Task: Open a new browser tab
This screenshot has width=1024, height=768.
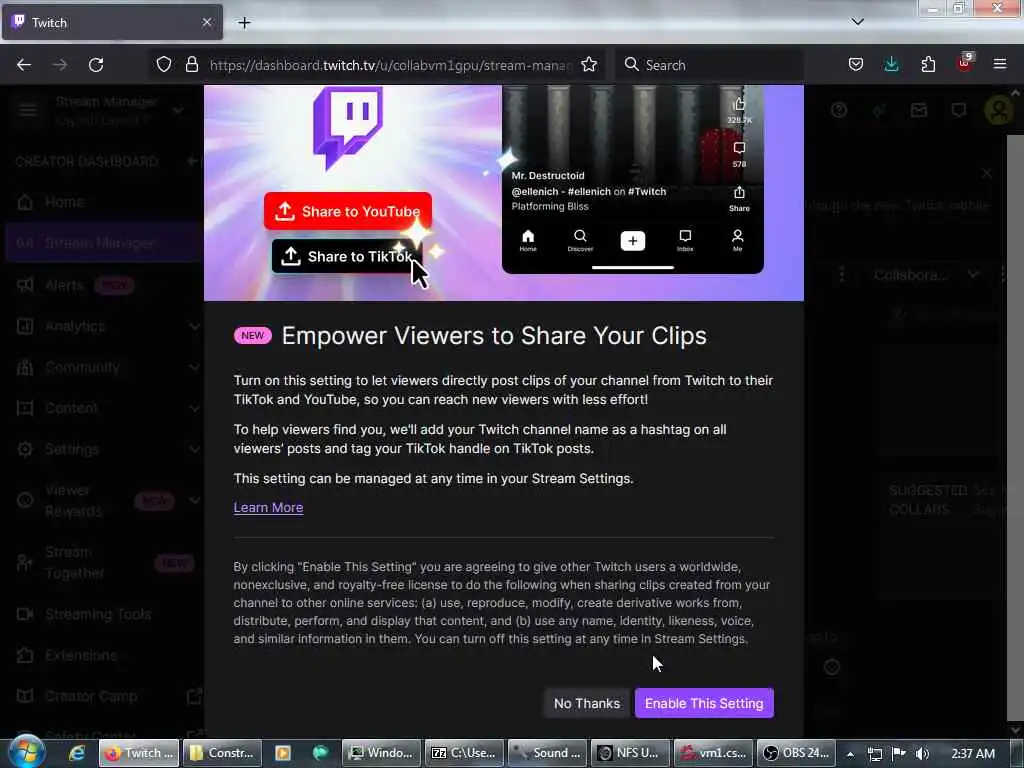Action: point(244,23)
